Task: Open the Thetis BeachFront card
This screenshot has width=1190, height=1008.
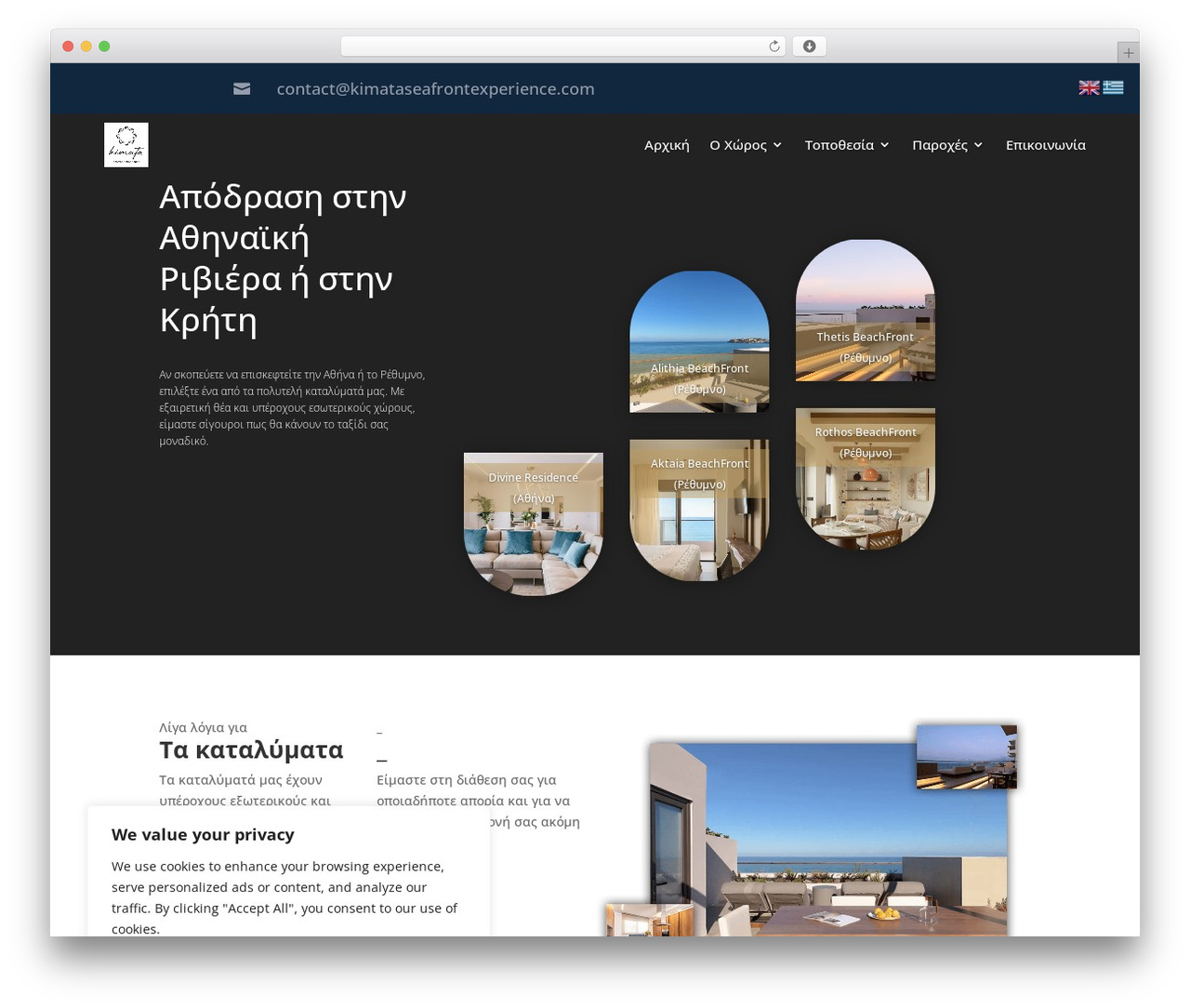Action: [x=866, y=310]
